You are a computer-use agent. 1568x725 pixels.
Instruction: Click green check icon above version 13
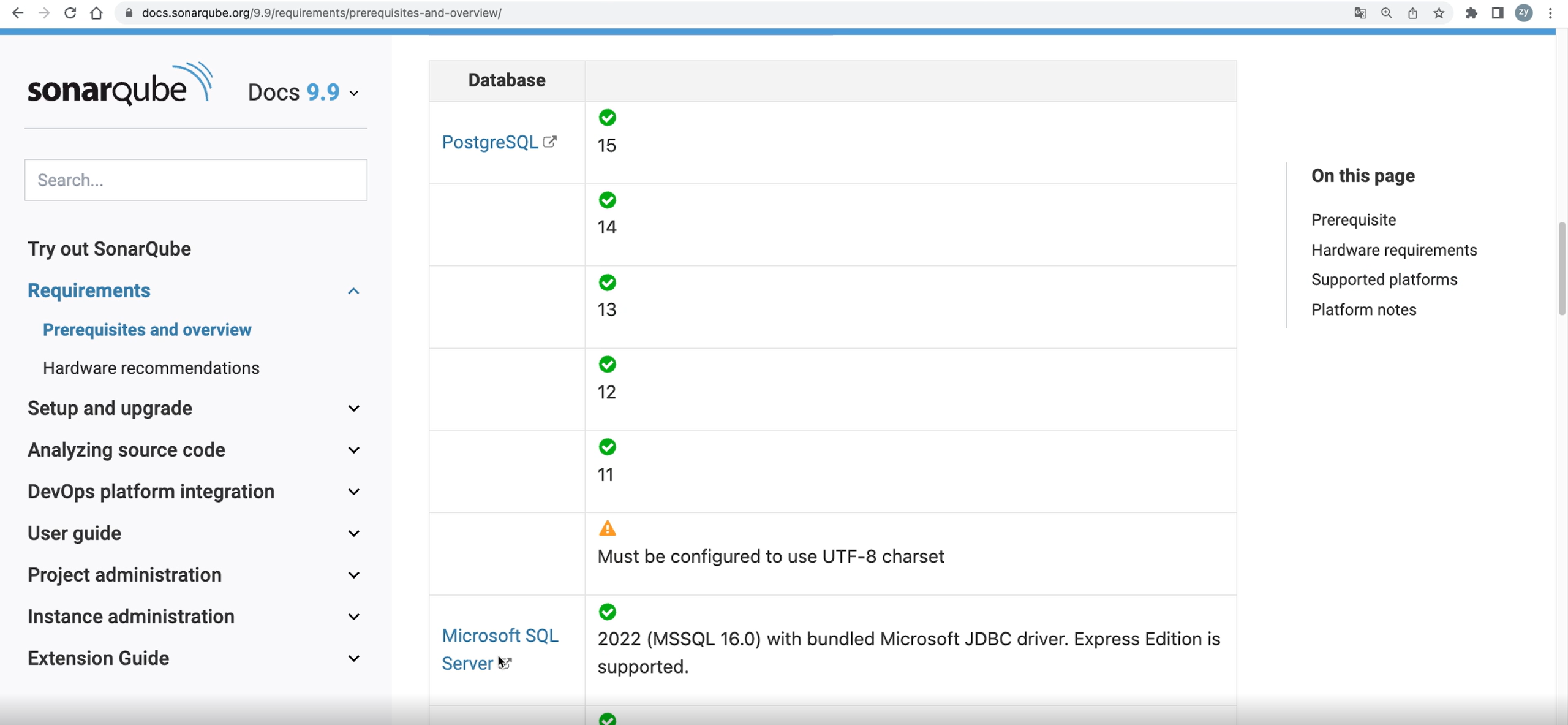[x=607, y=283]
